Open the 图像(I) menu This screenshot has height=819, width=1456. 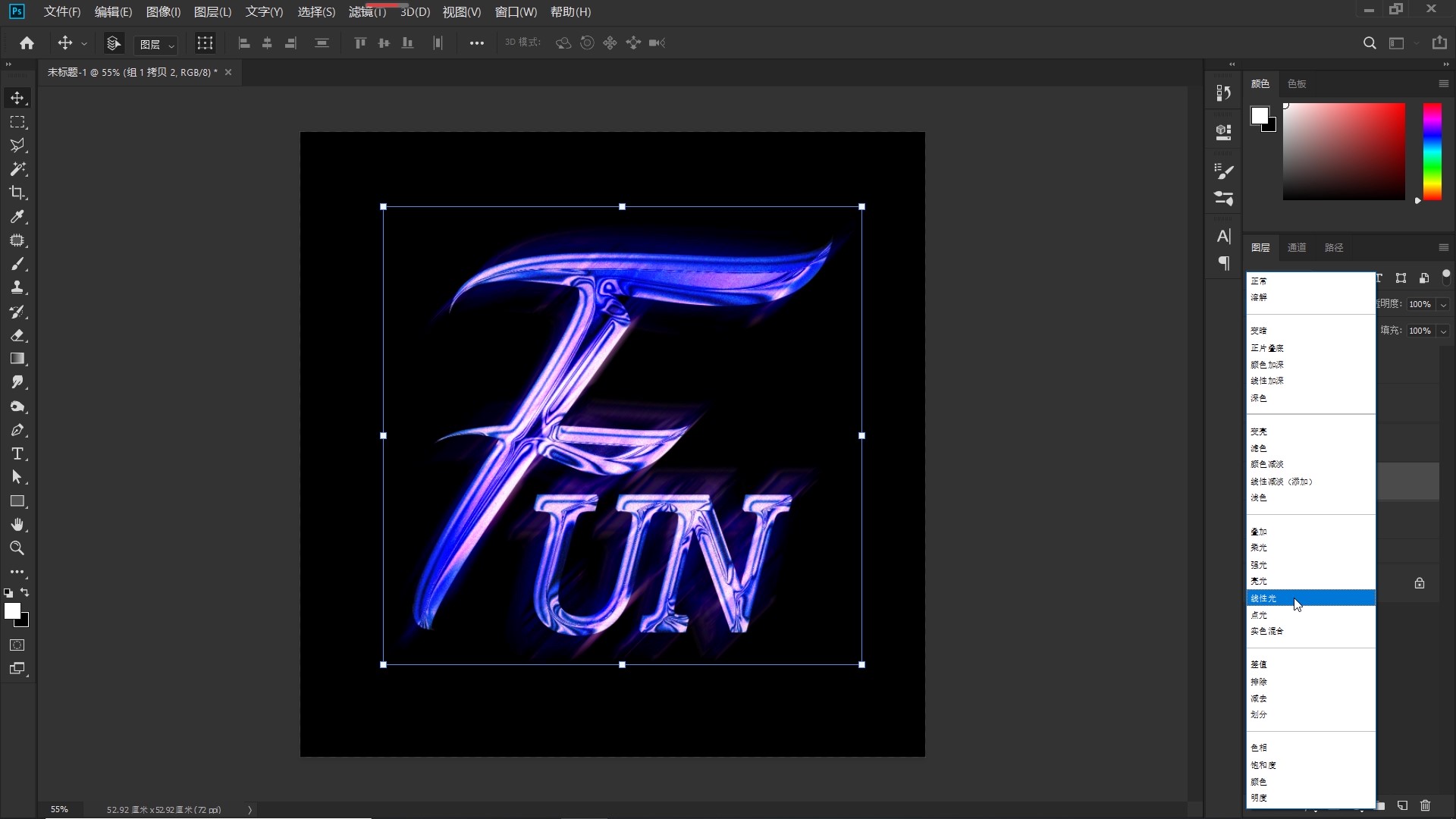[163, 12]
